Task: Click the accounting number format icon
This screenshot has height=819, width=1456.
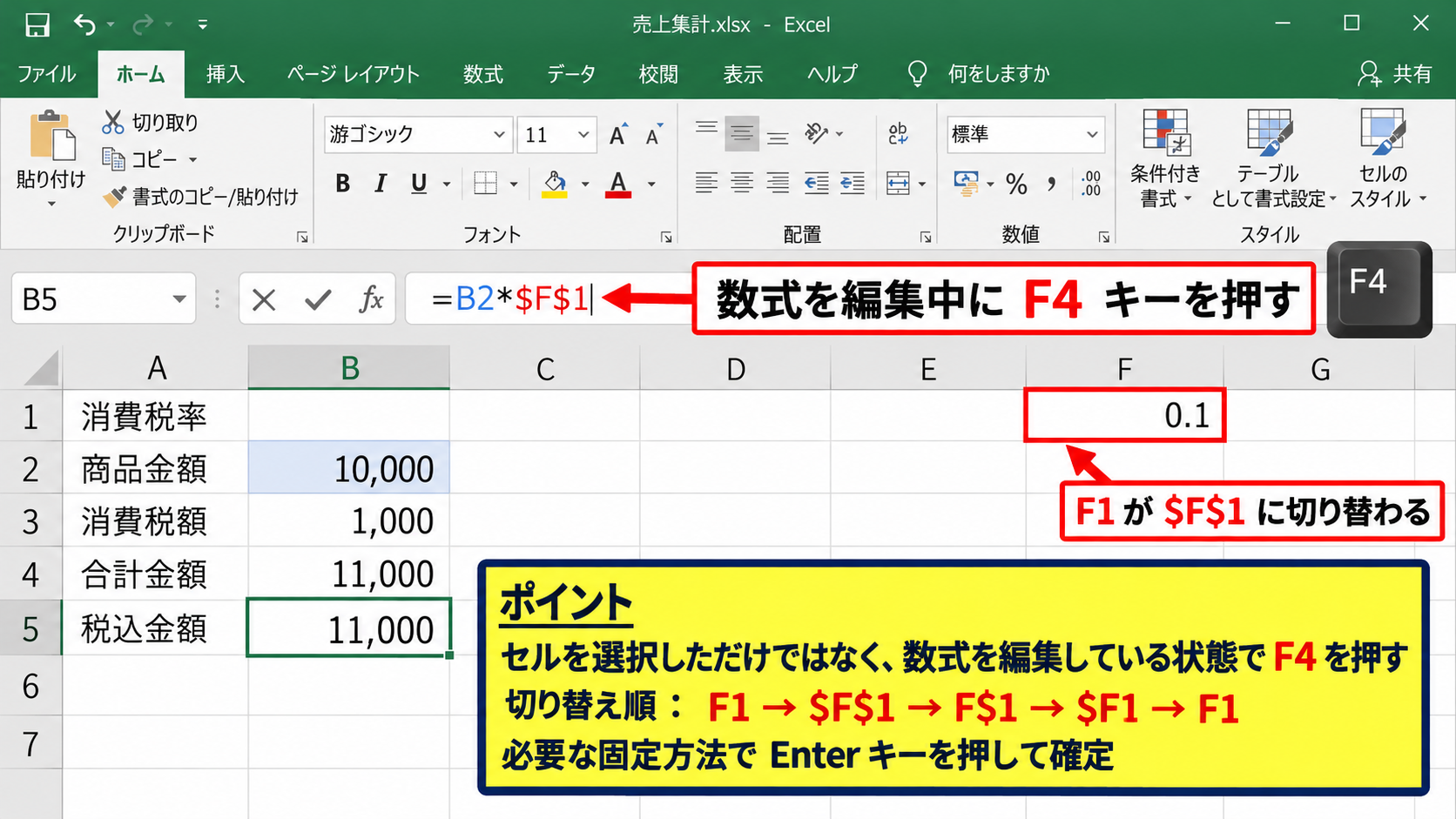Action: click(x=966, y=184)
